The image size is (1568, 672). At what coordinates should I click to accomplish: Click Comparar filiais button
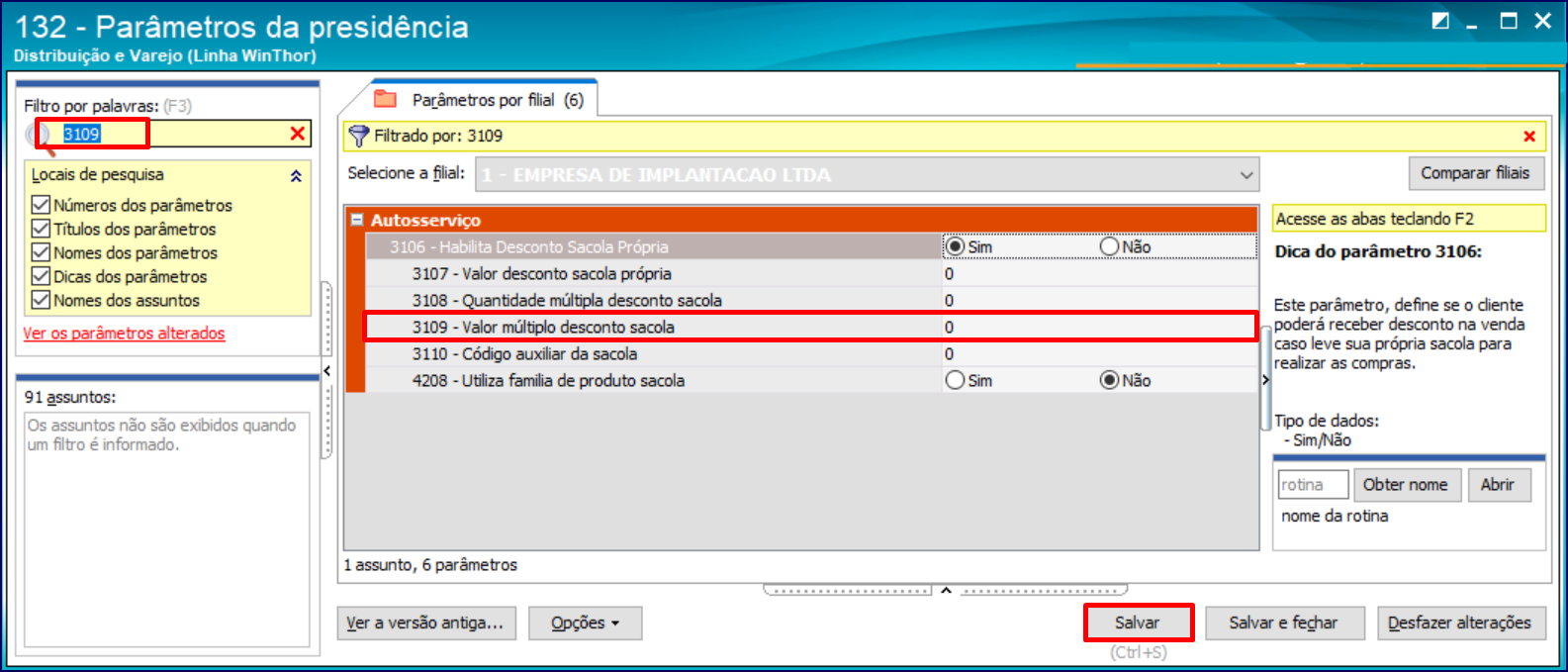tap(1475, 173)
